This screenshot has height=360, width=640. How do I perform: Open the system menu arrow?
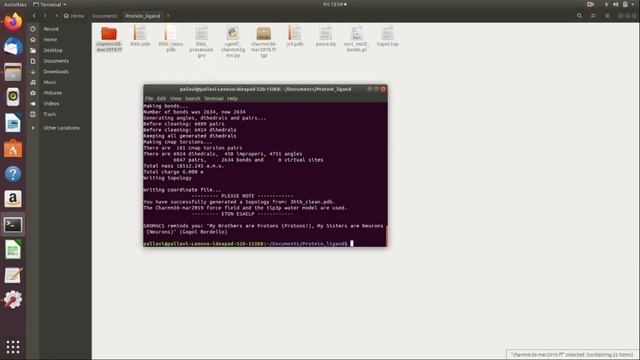click(633, 4)
